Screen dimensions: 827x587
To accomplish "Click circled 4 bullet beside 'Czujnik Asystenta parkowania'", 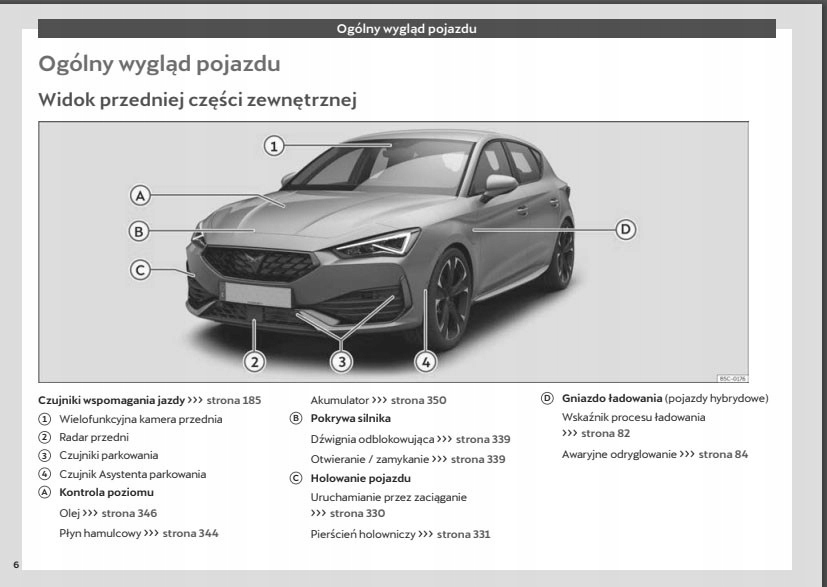I will [44, 474].
